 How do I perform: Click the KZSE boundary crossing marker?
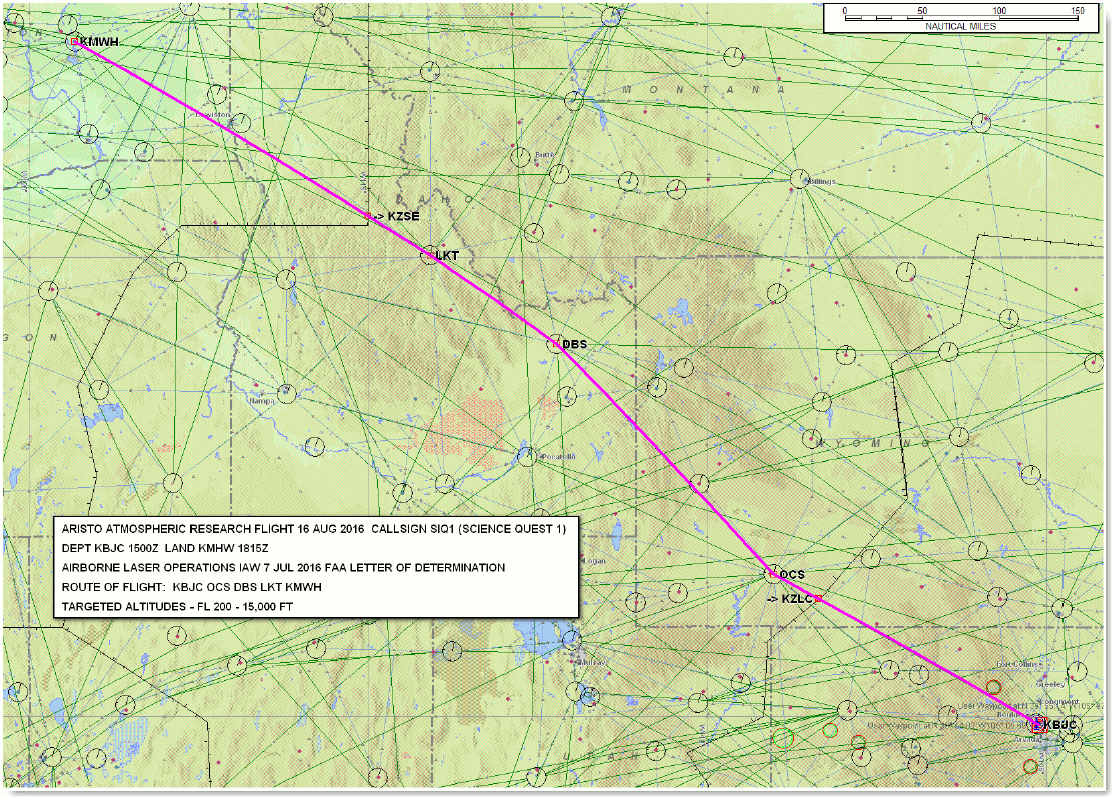coord(368,216)
